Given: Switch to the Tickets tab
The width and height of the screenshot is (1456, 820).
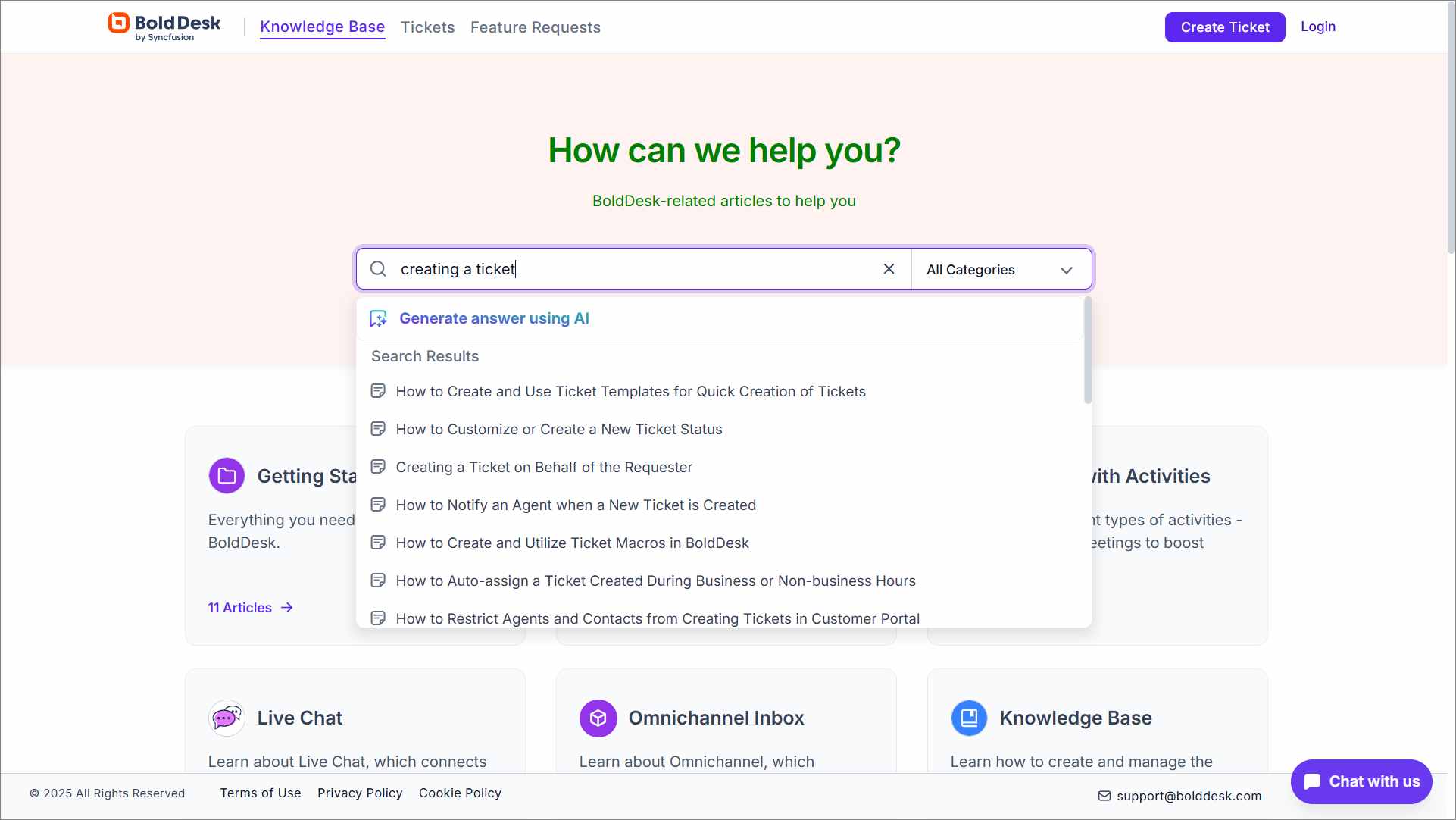Looking at the screenshot, I should [x=427, y=27].
